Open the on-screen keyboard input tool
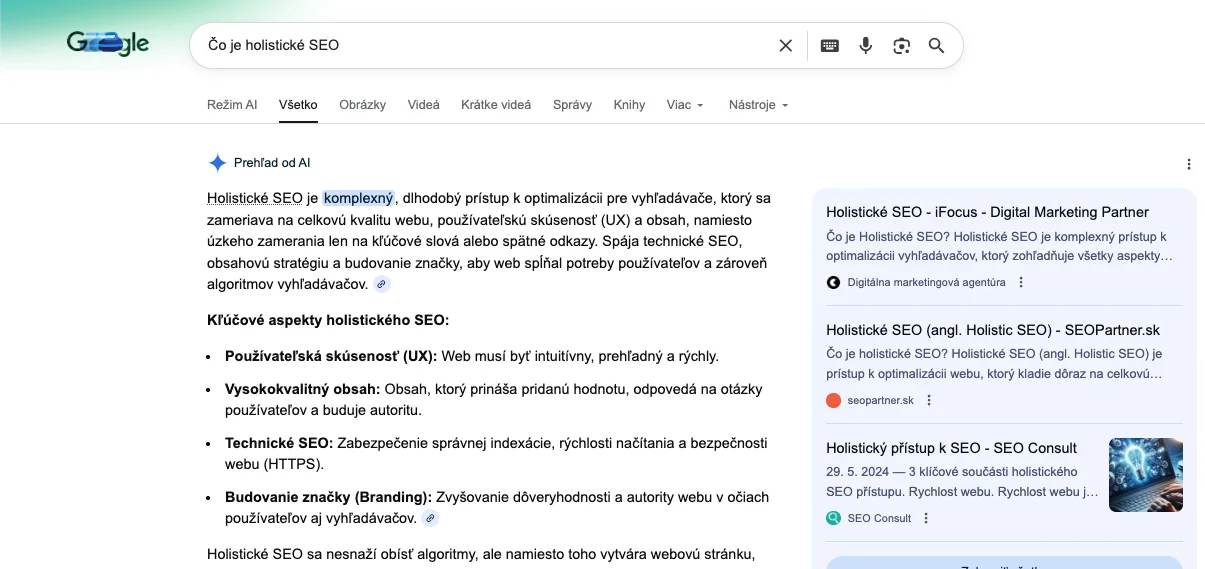This screenshot has height=569, width=1205. coord(829,45)
